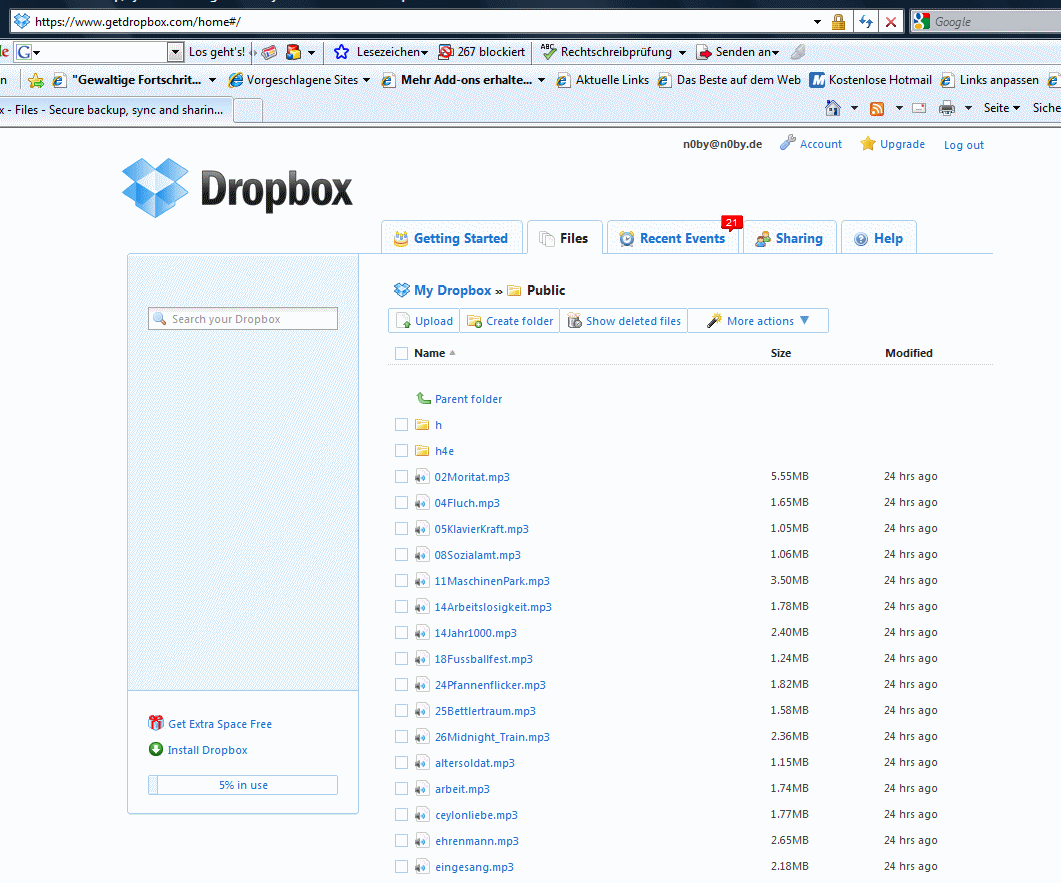The width and height of the screenshot is (1061, 883).
Task: Click the My Dropbox box icon in breadcrumb
Action: 402,290
